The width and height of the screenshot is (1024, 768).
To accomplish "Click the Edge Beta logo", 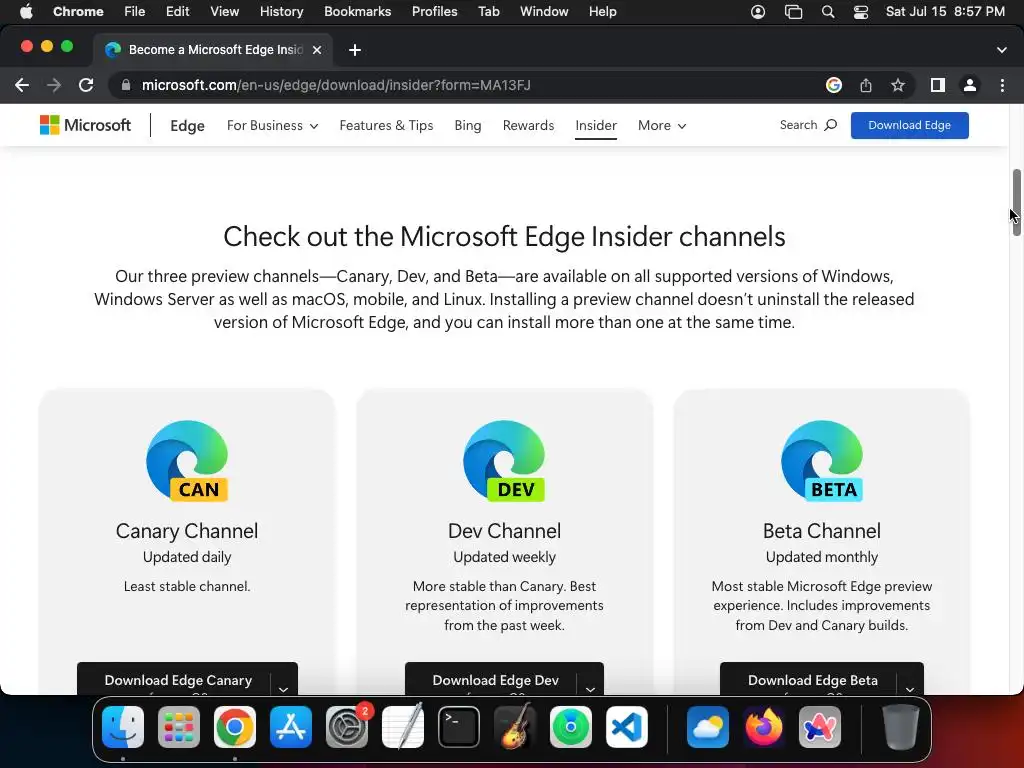I will (822, 461).
